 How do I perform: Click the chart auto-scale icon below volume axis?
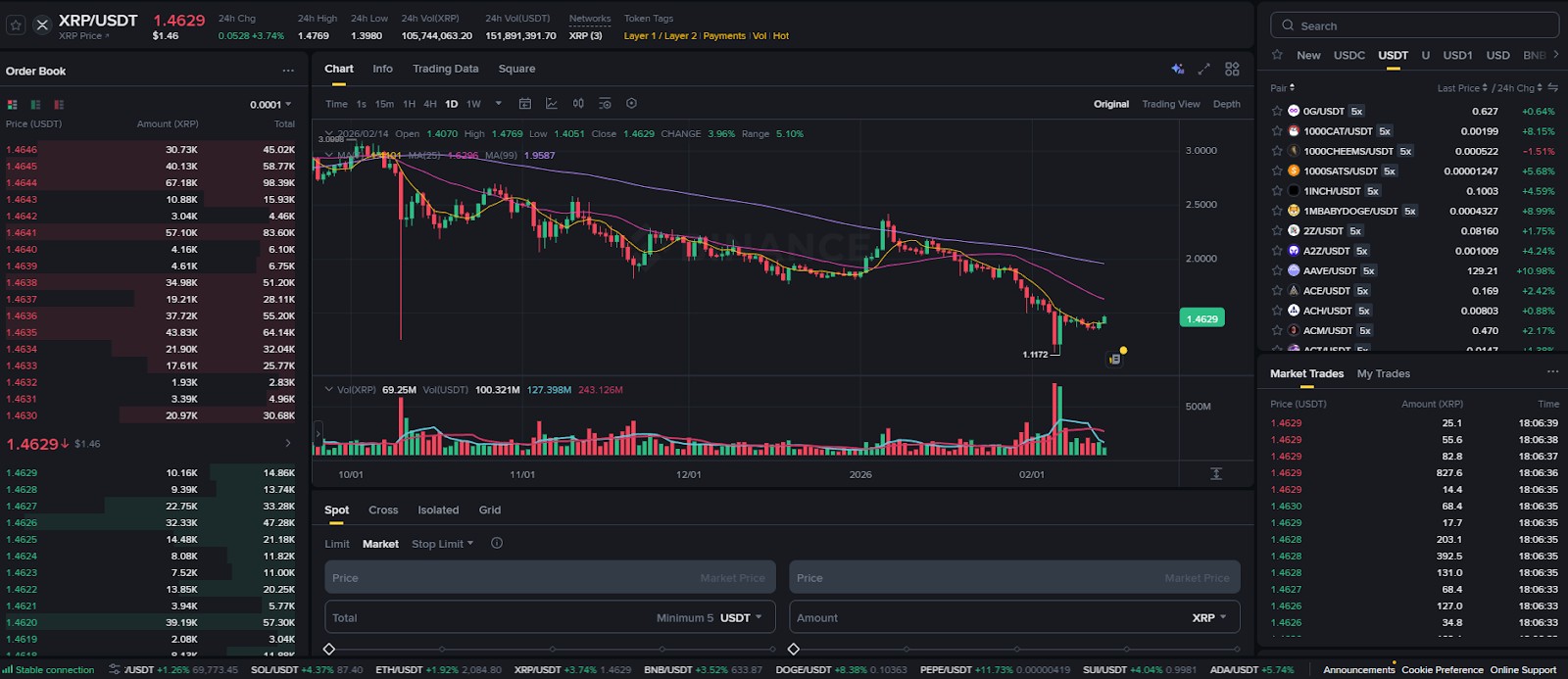[1216, 474]
